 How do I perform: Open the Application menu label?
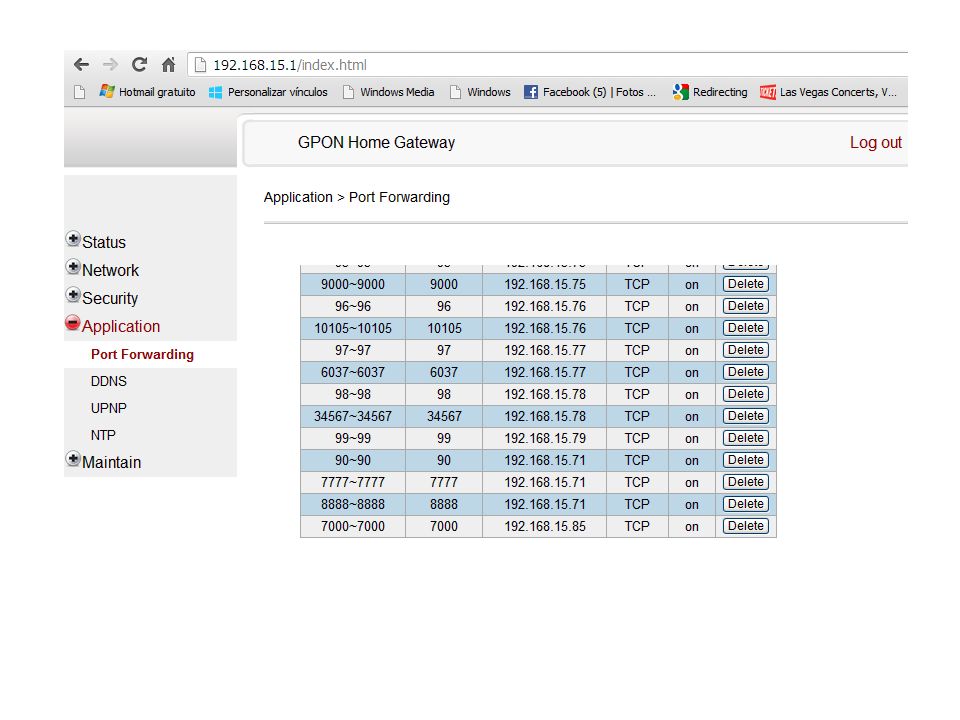[121, 327]
